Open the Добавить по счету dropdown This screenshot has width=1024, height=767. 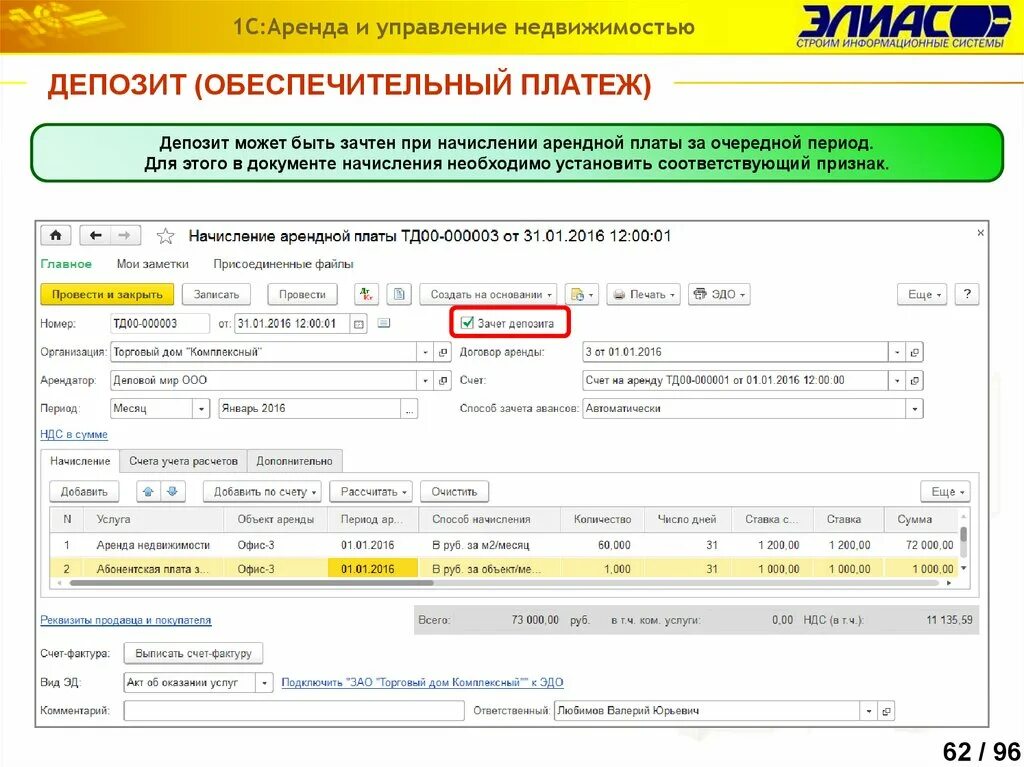click(263, 491)
